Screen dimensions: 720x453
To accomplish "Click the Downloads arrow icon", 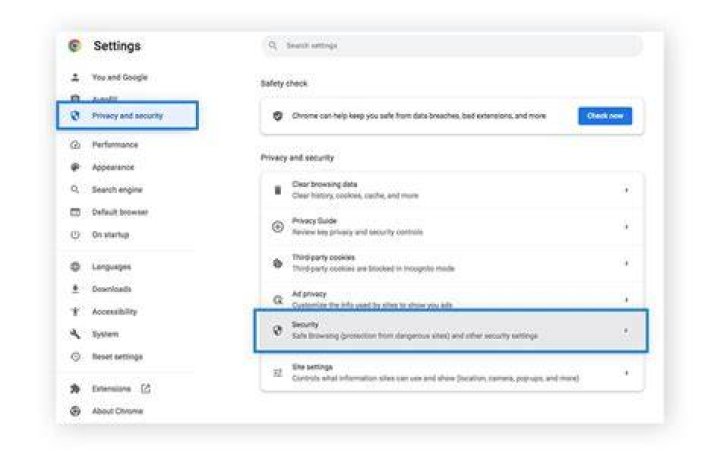I will pyautogui.click(x=75, y=289).
